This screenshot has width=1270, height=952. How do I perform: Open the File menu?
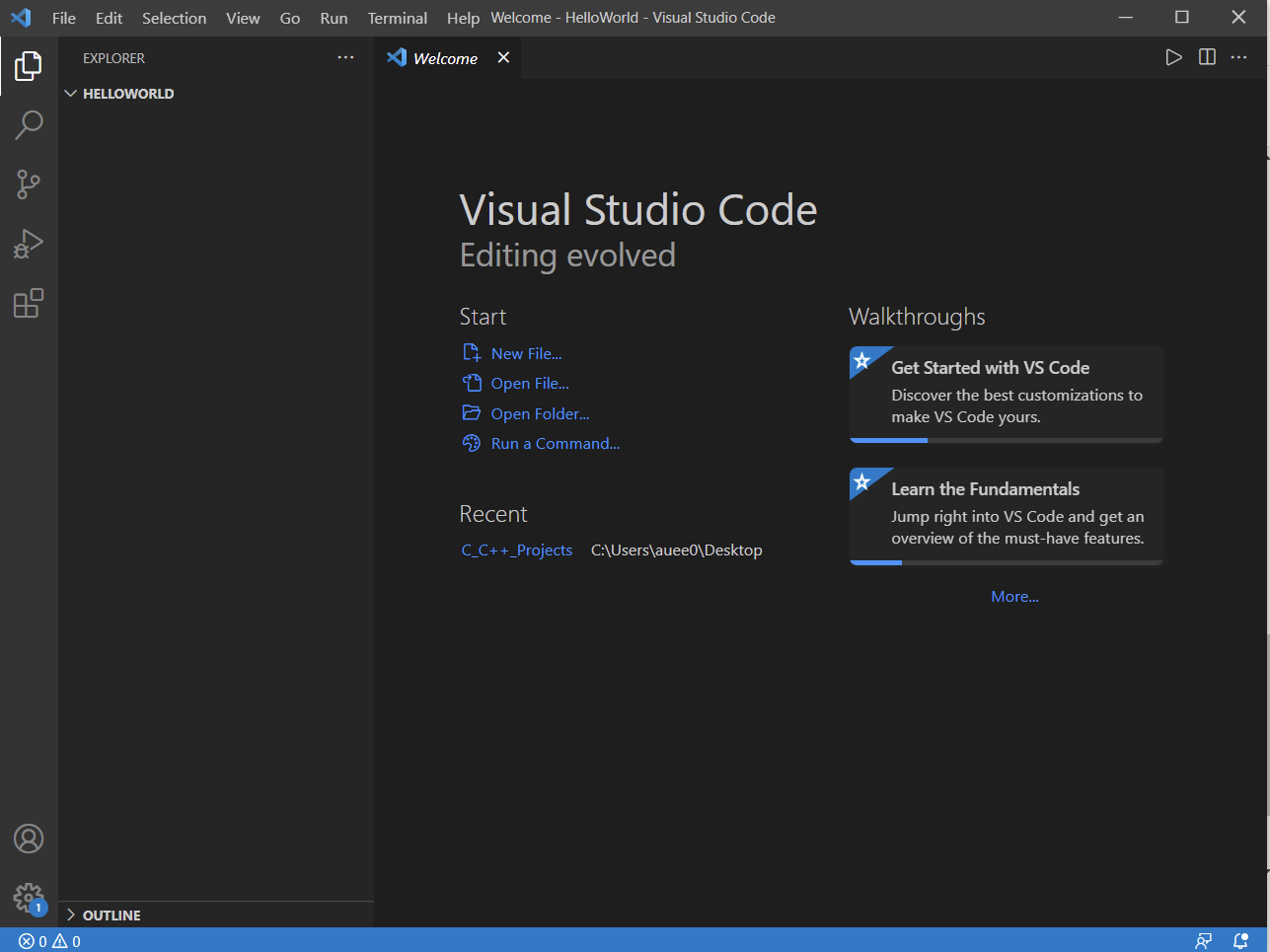(x=64, y=18)
